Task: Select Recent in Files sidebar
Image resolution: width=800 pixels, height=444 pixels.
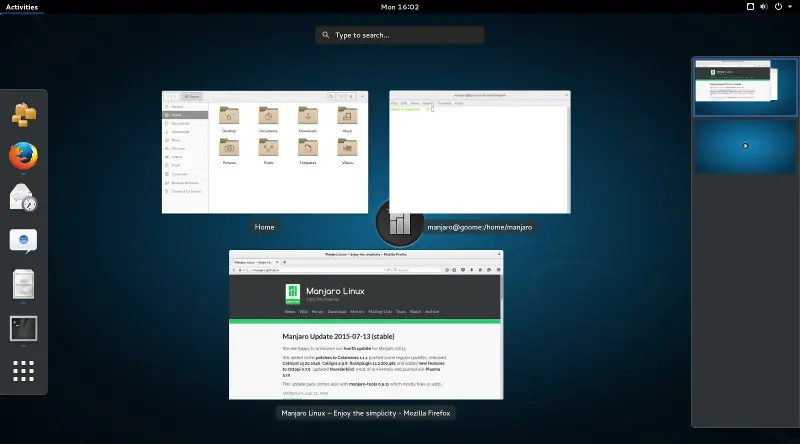Action: click(x=185, y=107)
